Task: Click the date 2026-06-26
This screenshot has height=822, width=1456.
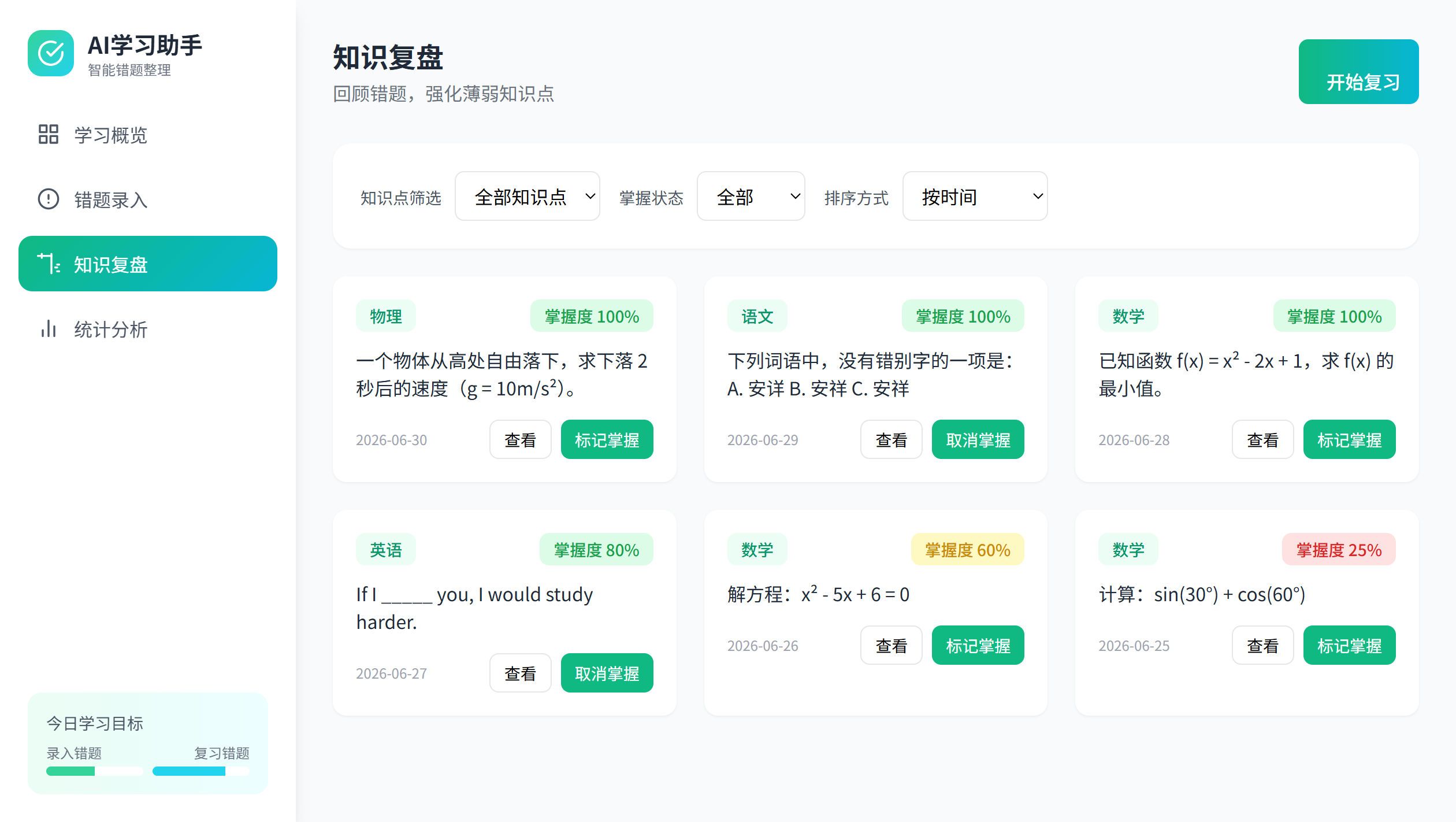Action: click(x=763, y=646)
